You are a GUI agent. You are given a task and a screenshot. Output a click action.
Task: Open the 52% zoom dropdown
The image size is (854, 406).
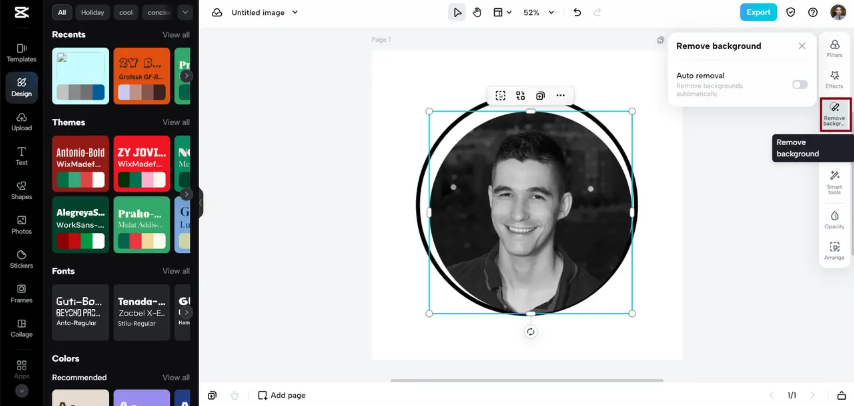coord(537,12)
